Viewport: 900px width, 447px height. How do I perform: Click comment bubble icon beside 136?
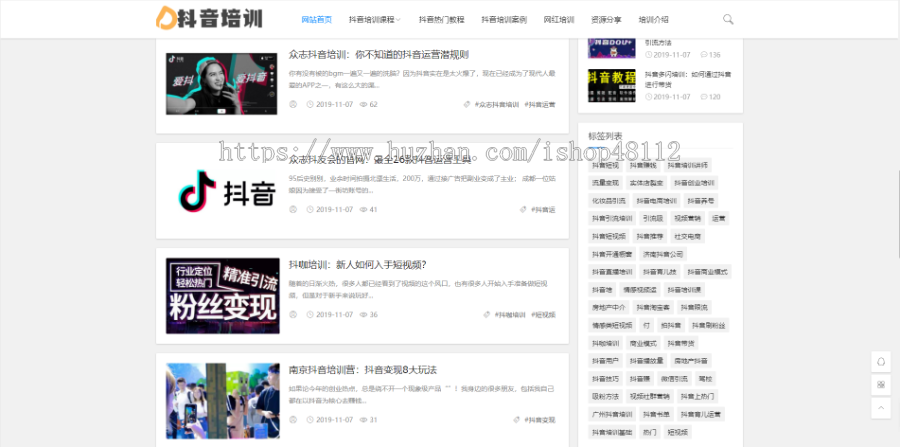tap(704, 55)
